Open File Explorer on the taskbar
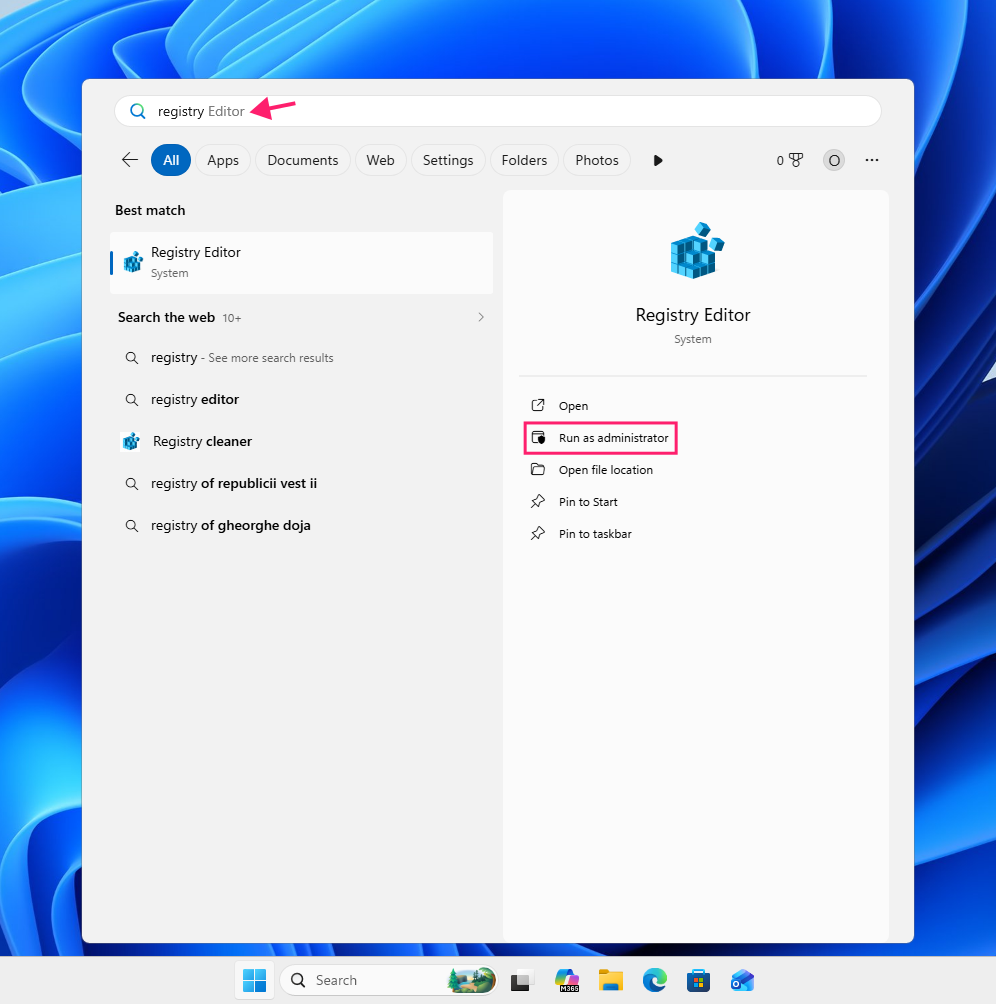 (611, 980)
